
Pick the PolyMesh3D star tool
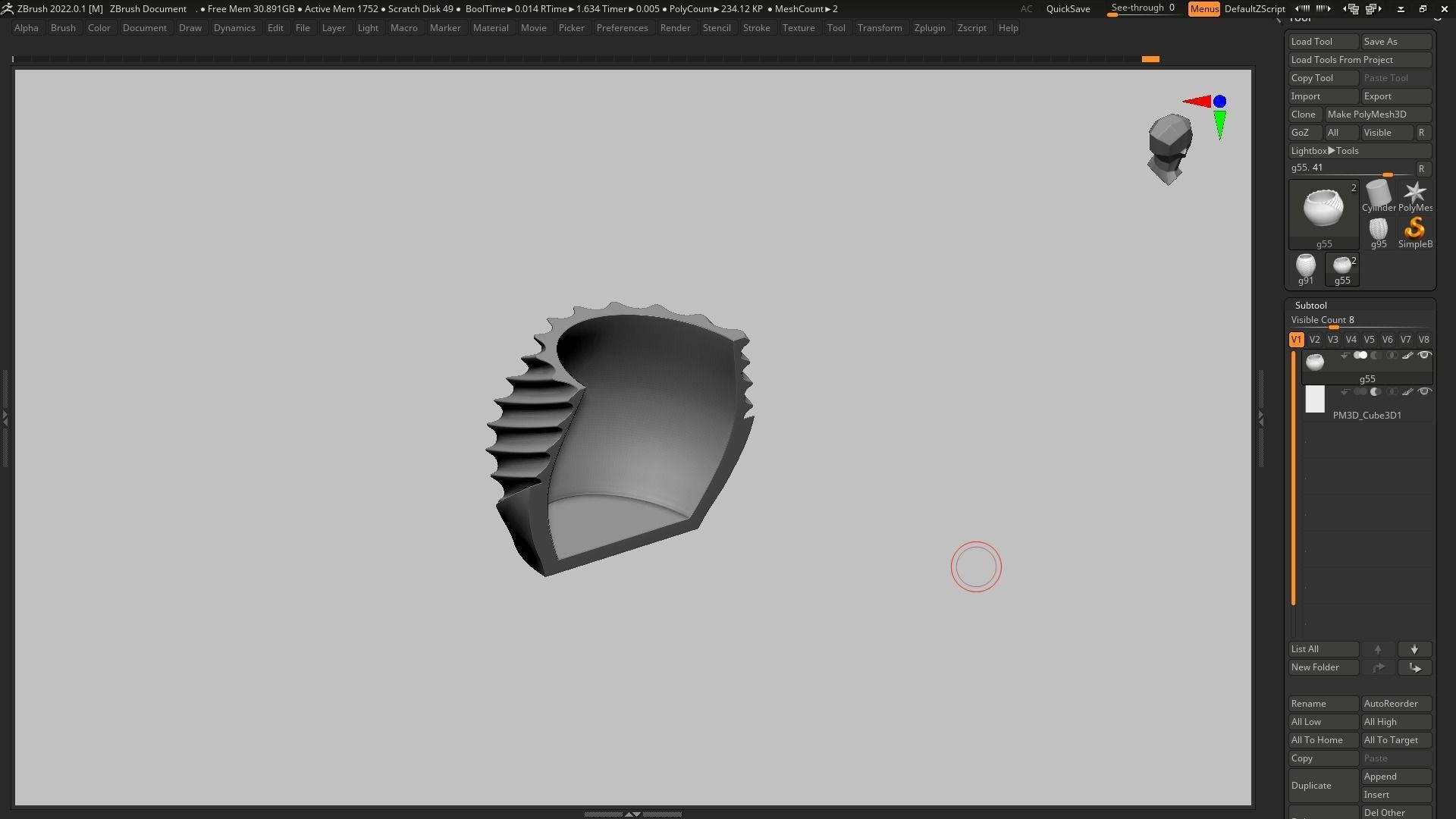tap(1414, 194)
